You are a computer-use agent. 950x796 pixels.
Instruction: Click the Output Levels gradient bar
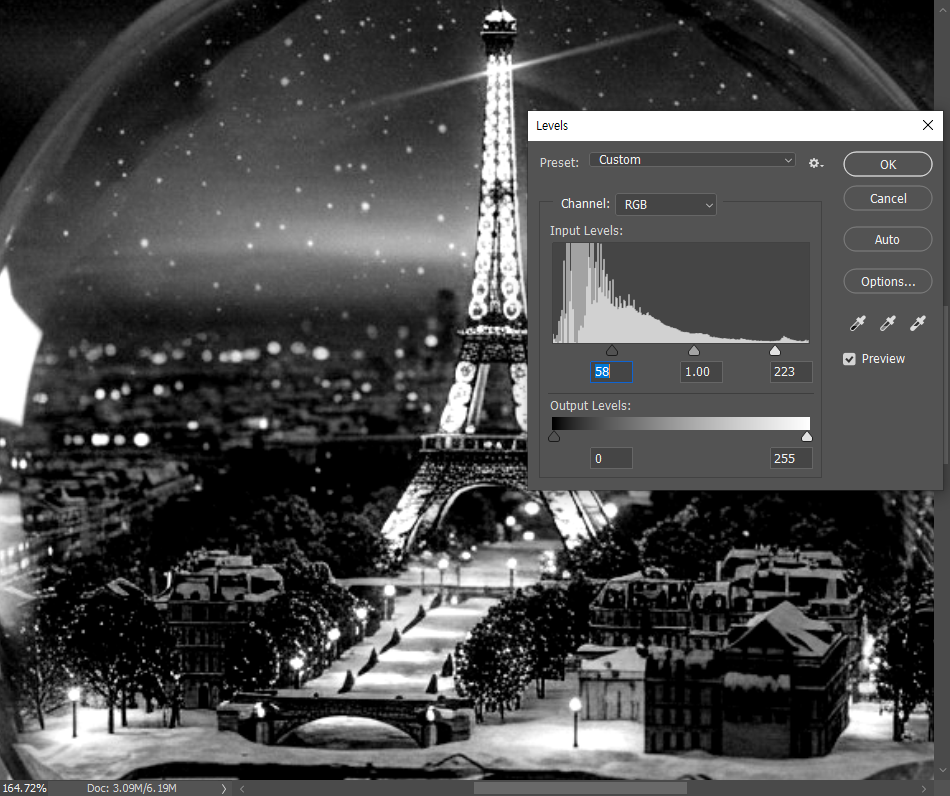tap(680, 423)
